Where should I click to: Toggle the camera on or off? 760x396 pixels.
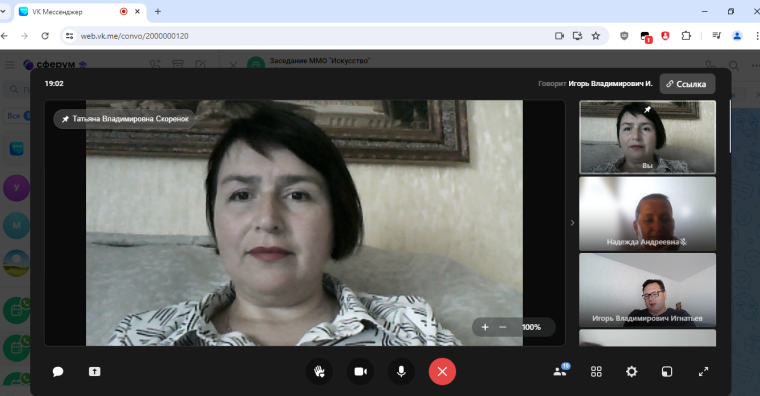pos(360,372)
